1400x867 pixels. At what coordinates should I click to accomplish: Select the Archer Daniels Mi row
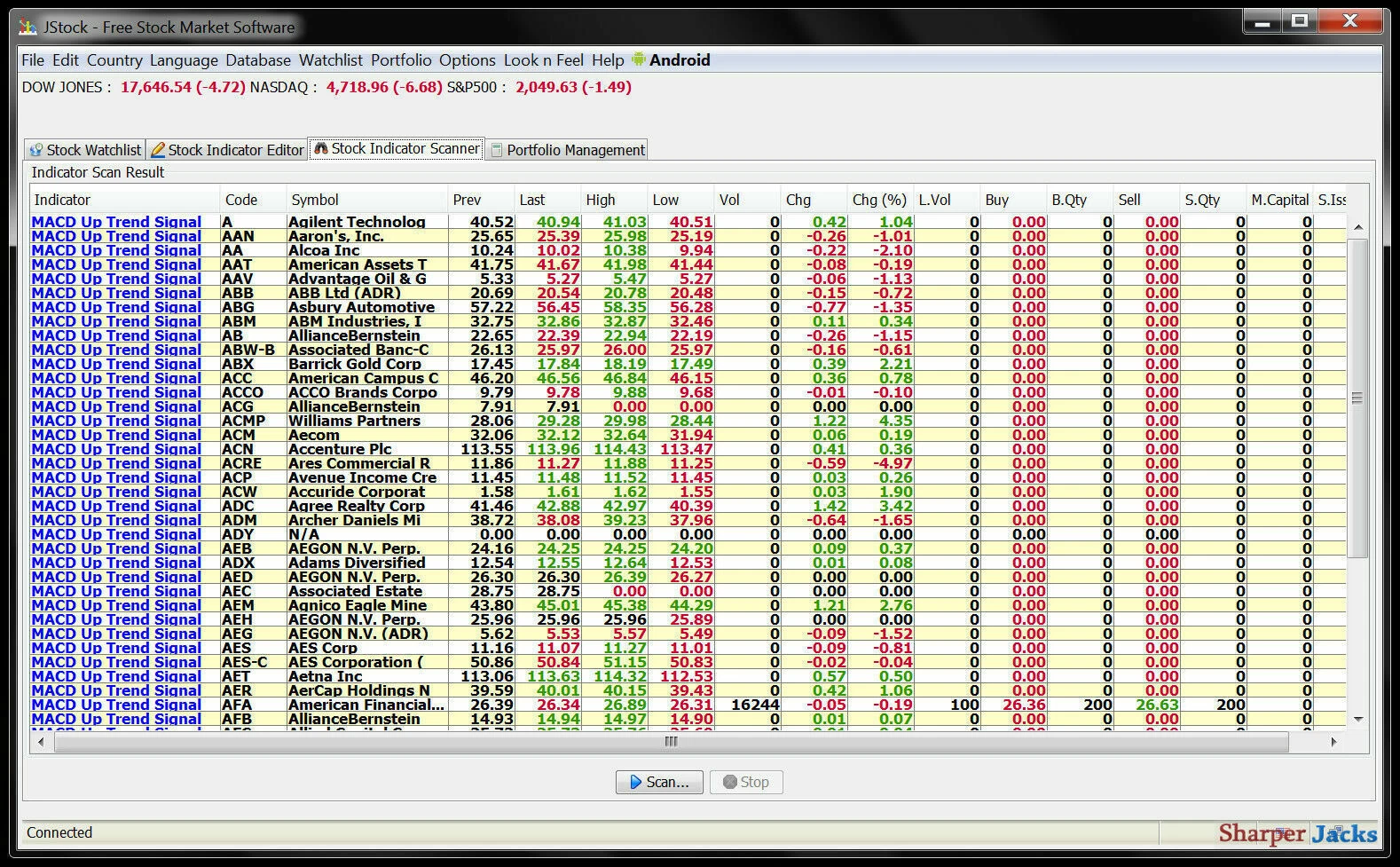pos(688,520)
